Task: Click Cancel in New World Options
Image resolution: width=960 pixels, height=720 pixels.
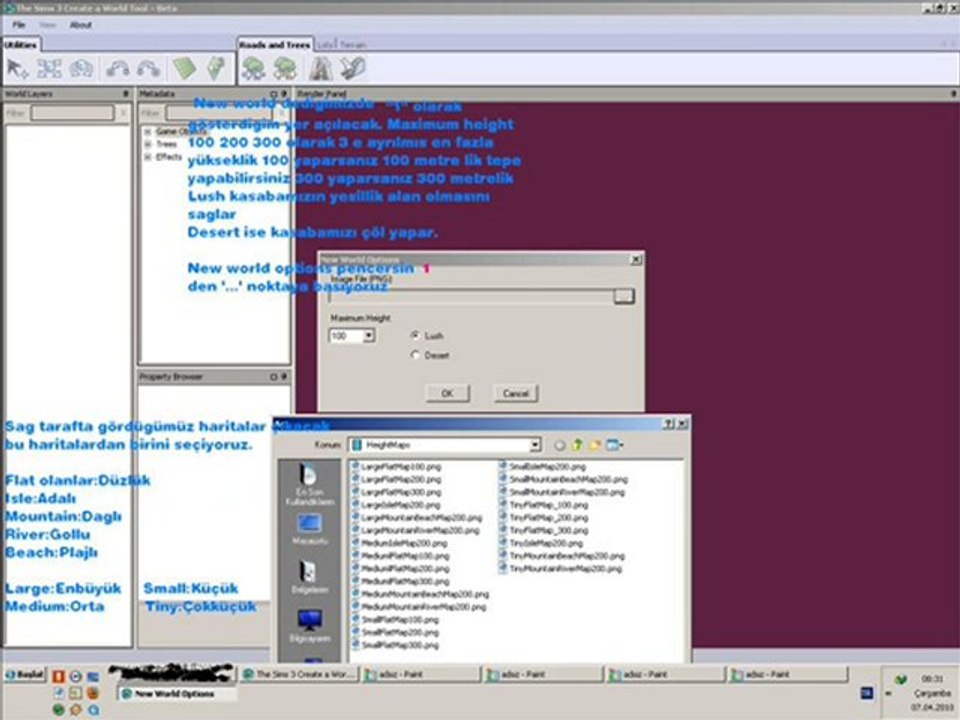Action: click(x=516, y=393)
